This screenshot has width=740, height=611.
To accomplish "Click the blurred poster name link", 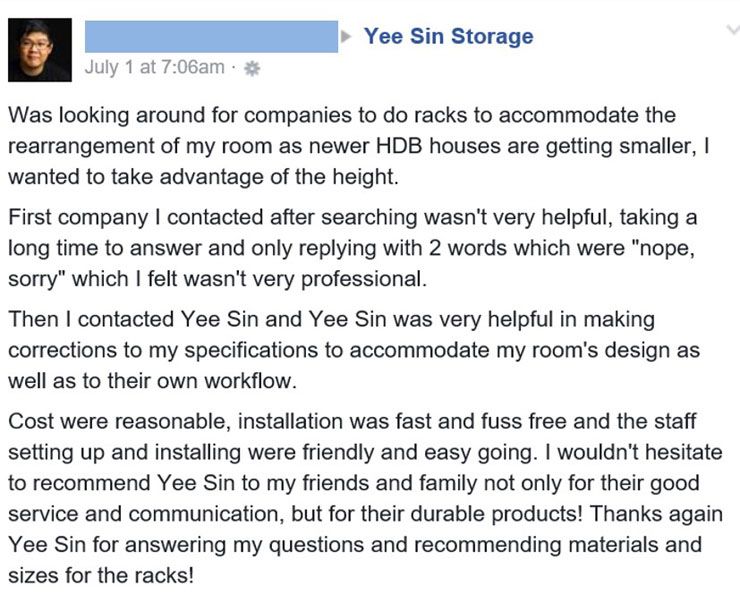I will pyautogui.click(x=211, y=37).
